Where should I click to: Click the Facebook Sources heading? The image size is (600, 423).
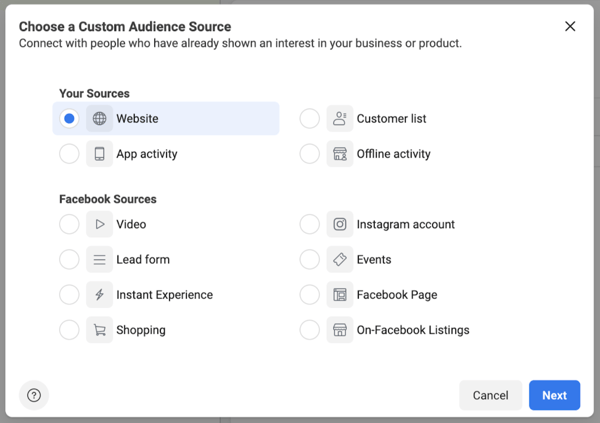[108, 199]
